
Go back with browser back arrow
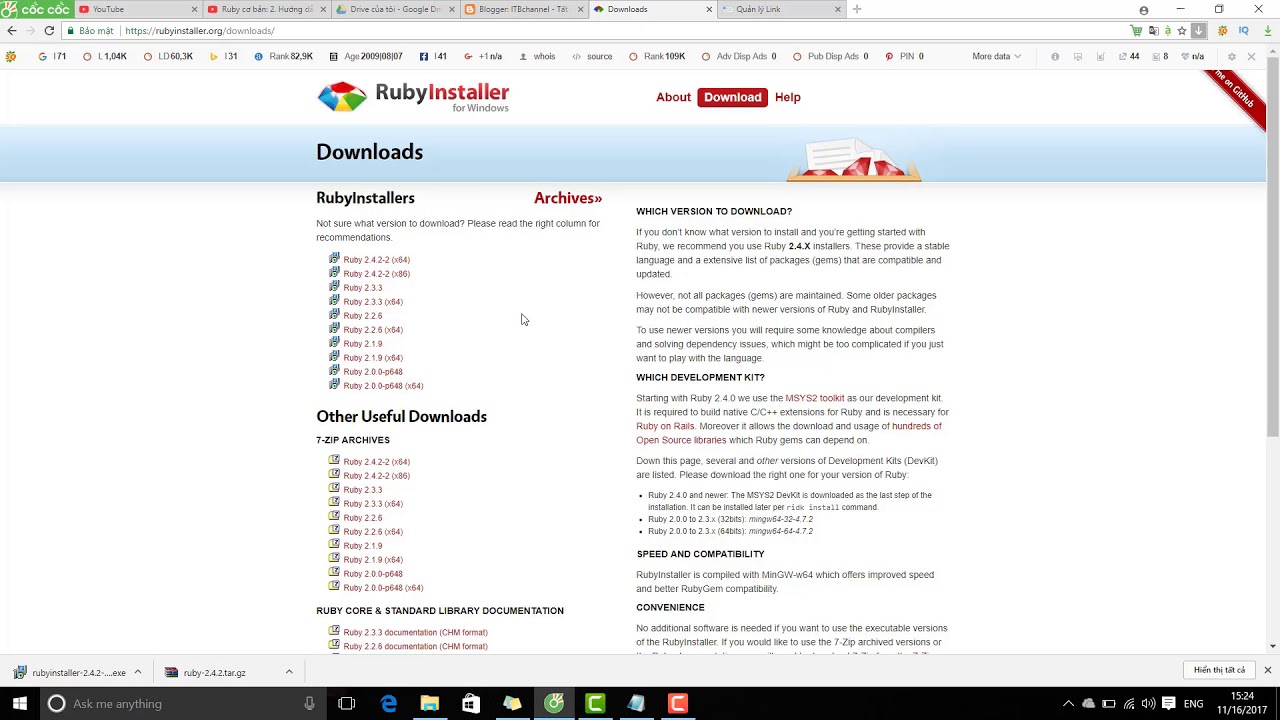pos(12,31)
